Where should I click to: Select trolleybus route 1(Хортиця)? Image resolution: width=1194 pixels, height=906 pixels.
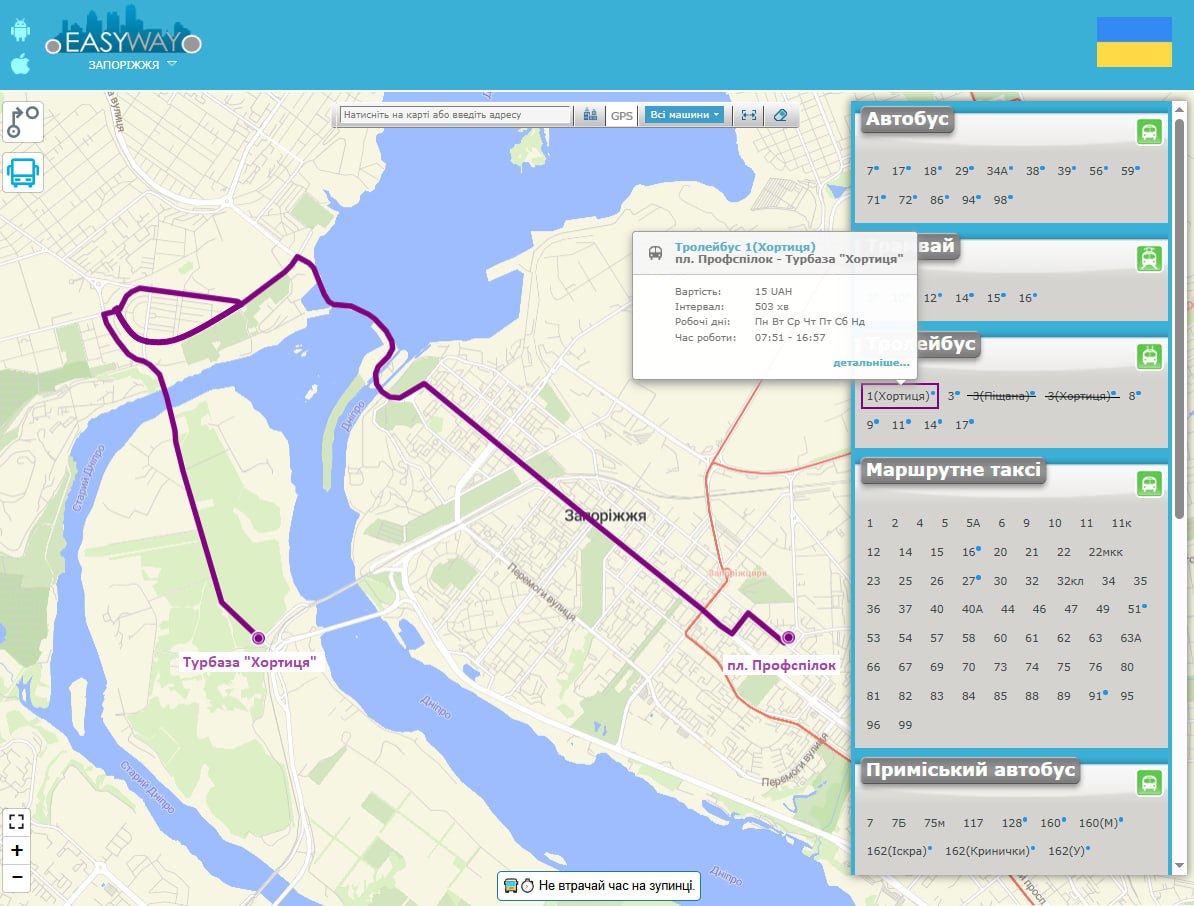coord(898,396)
